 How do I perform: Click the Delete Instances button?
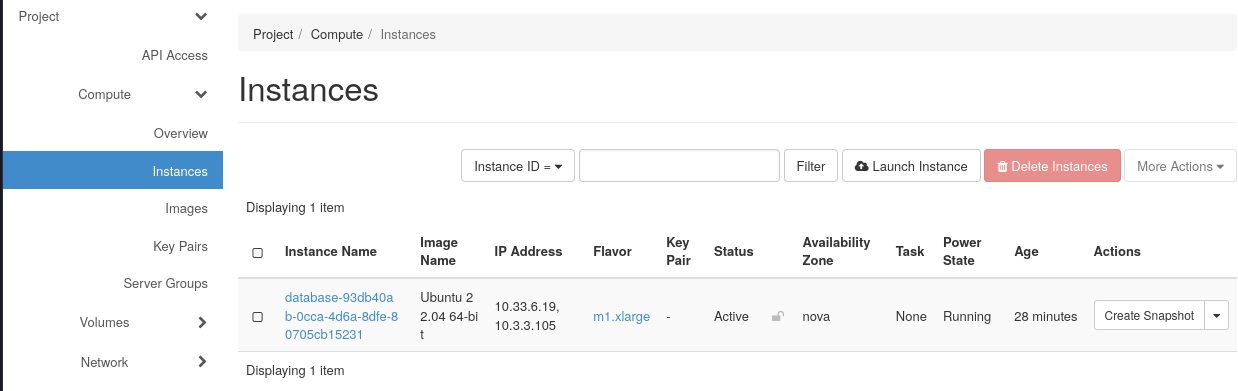click(x=1052, y=166)
